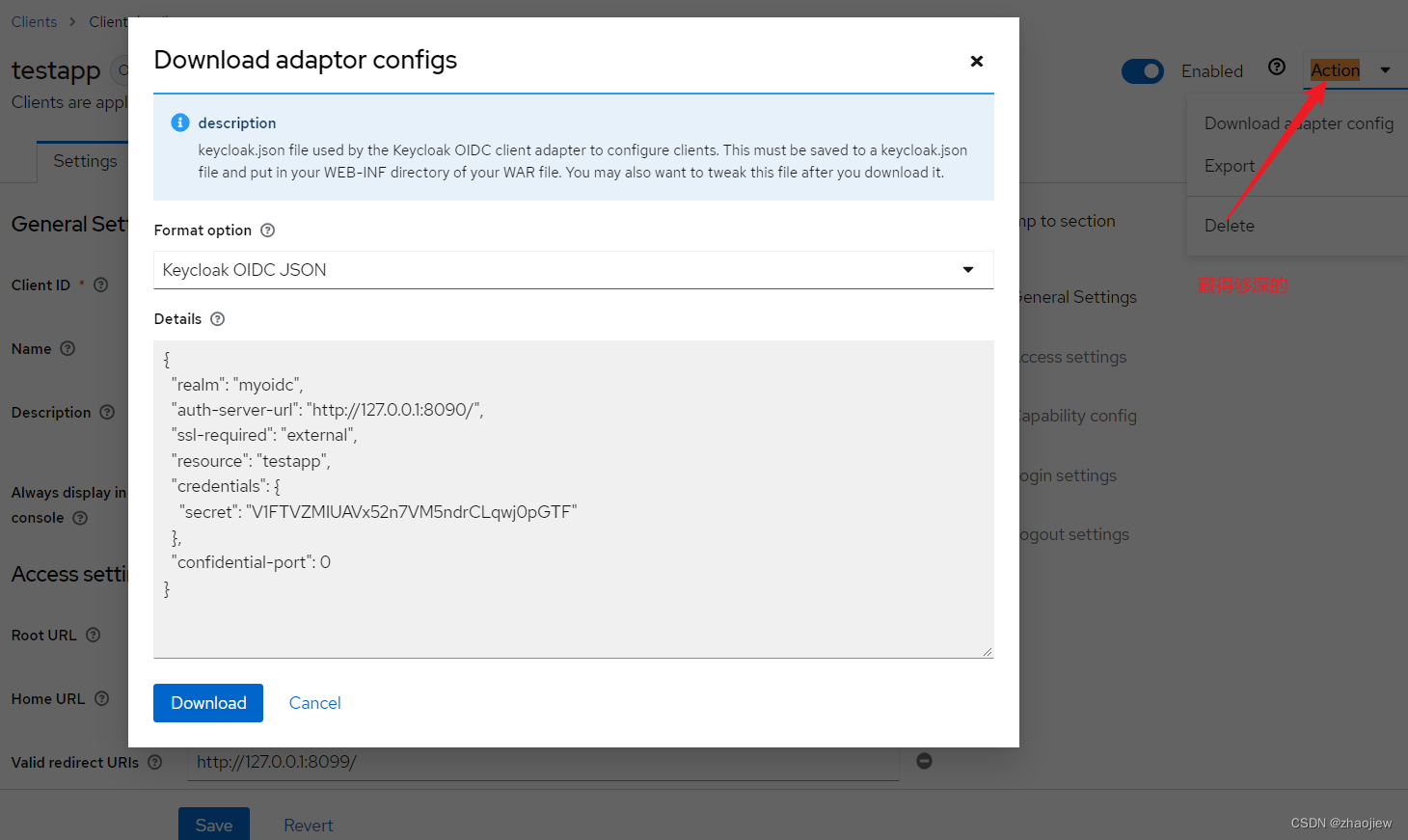Click the Description help icon
This screenshot has height=840, width=1408.
click(x=107, y=413)
